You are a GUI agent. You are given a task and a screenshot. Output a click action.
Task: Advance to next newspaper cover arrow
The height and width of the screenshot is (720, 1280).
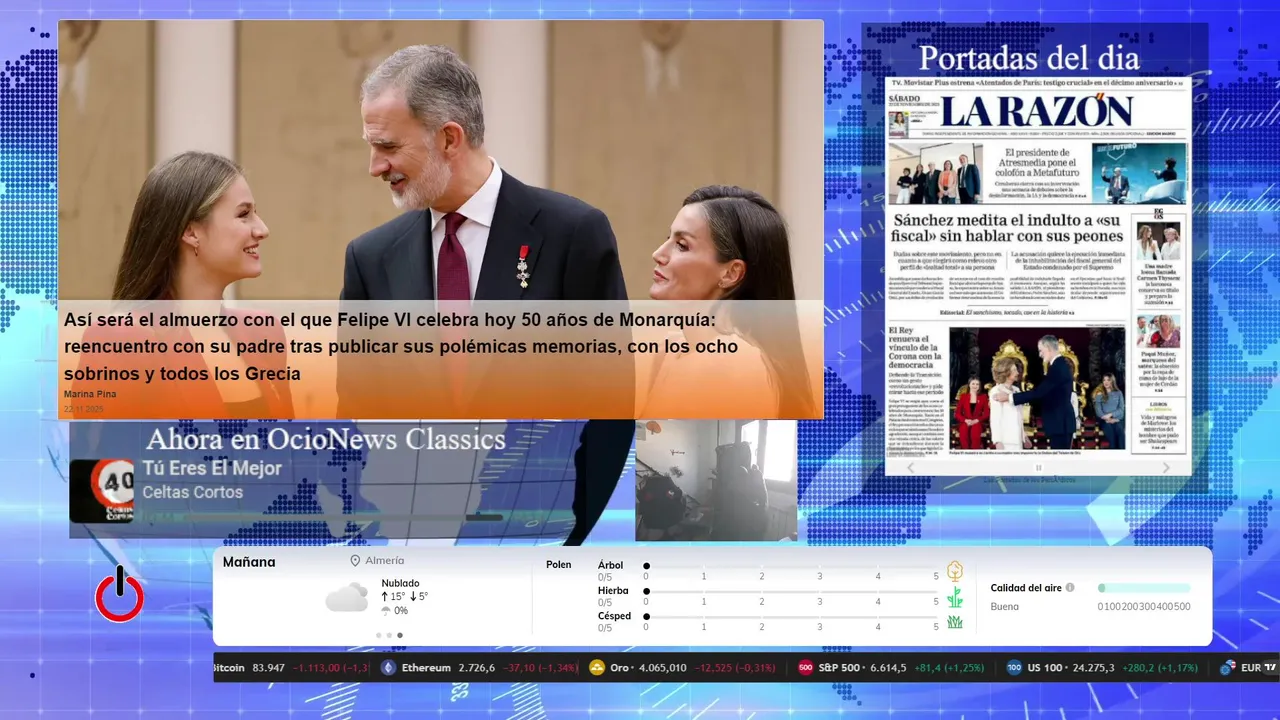pyautogui.click(x=1166, y=467)
